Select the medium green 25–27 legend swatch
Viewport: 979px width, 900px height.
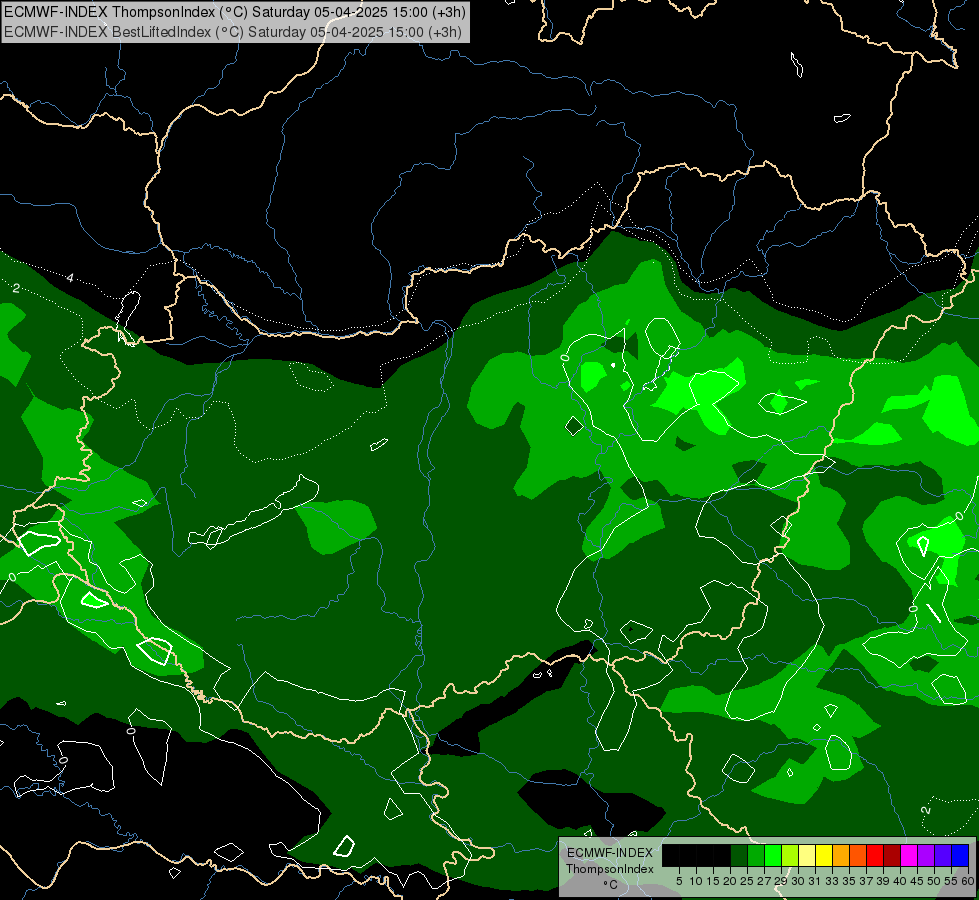[x=755, y=855]
